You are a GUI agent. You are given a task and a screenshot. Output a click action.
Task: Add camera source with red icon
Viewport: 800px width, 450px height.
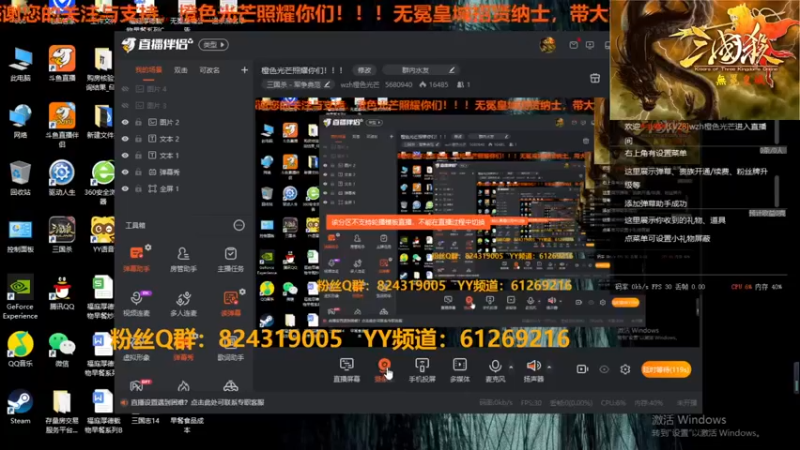[x=384, y=369]
